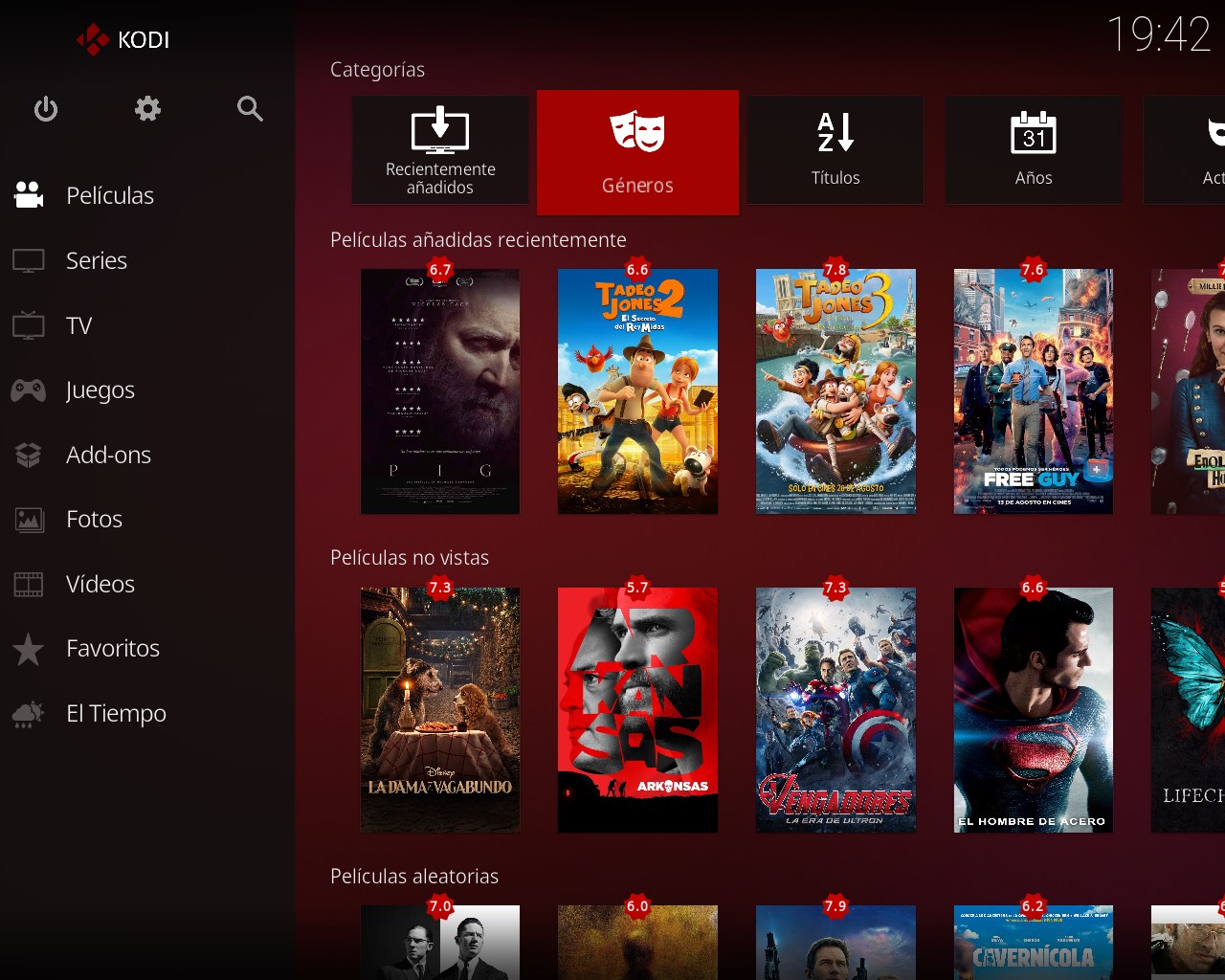Open the Free Guy movie poster
This screenshot has height=980, width=1225.
point(1034,391)
